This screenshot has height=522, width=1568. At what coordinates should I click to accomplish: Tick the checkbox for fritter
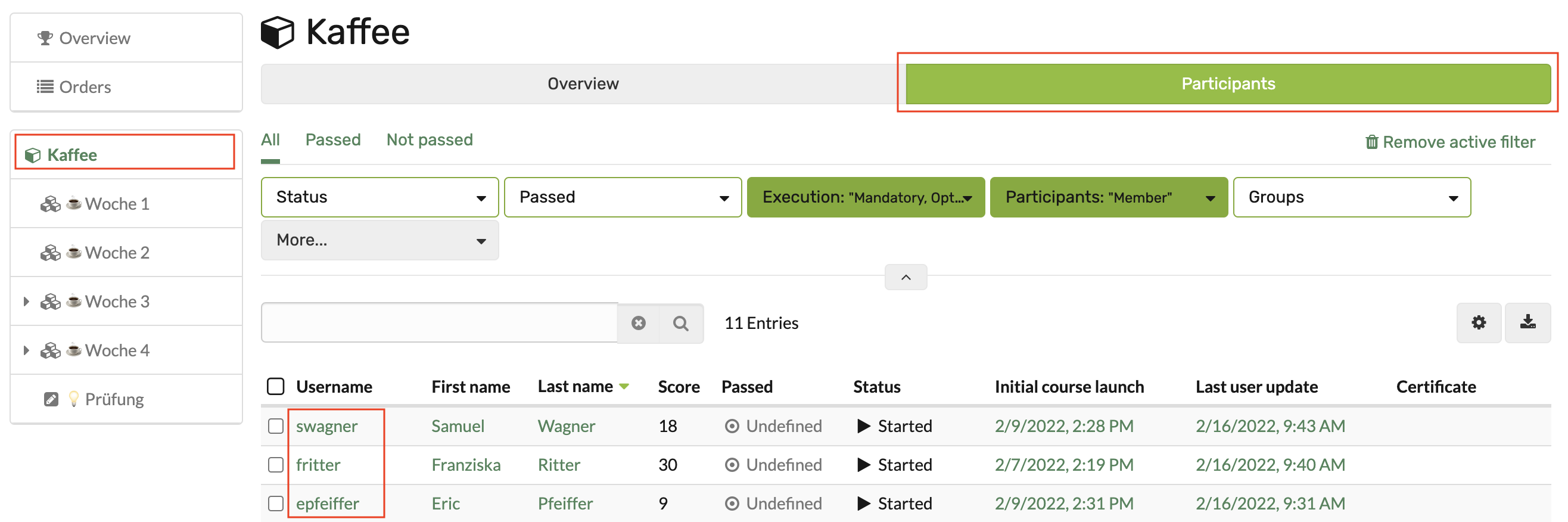point(276,465)
